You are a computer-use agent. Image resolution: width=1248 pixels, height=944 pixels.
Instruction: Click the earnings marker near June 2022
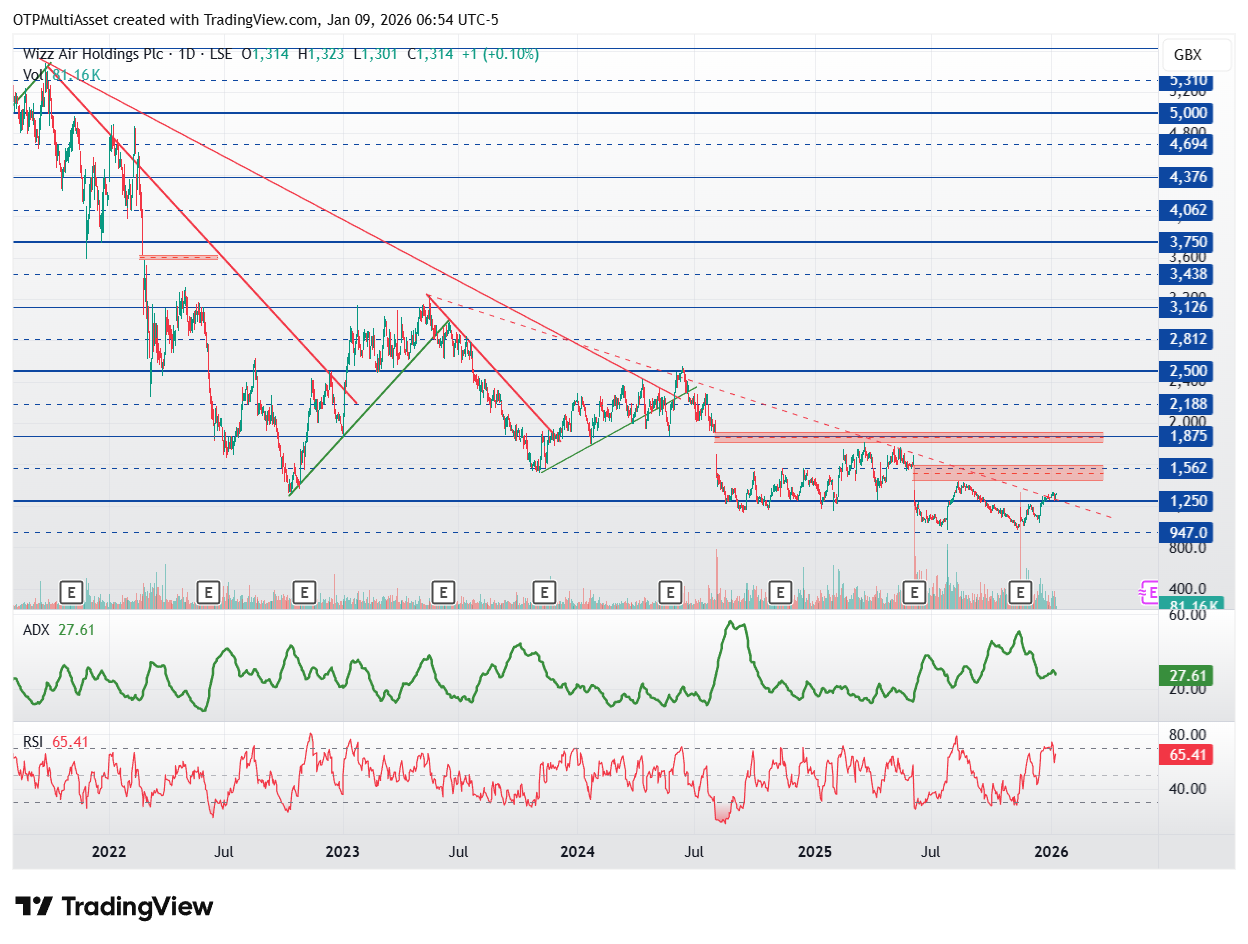(x=208, y=593)
